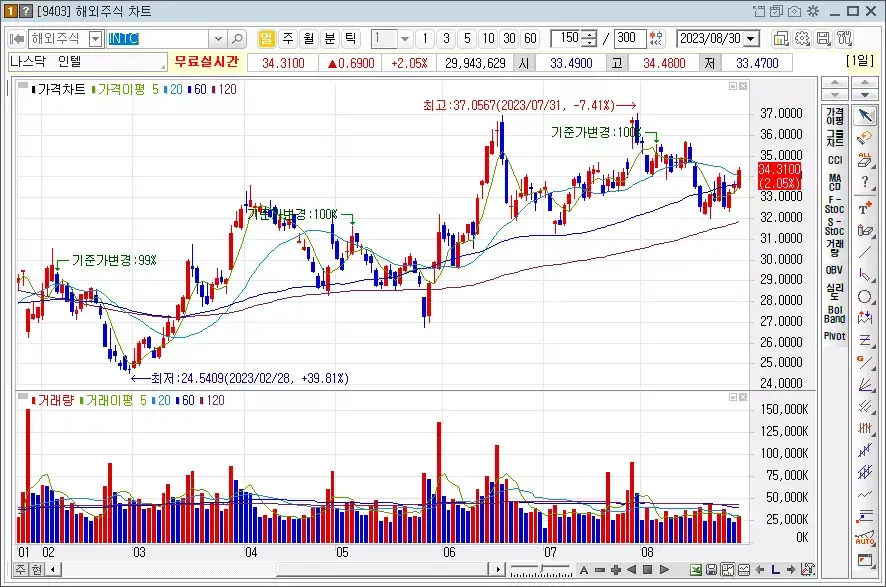Click the AUTO trendline tool icon

click(x=865, y=538)
